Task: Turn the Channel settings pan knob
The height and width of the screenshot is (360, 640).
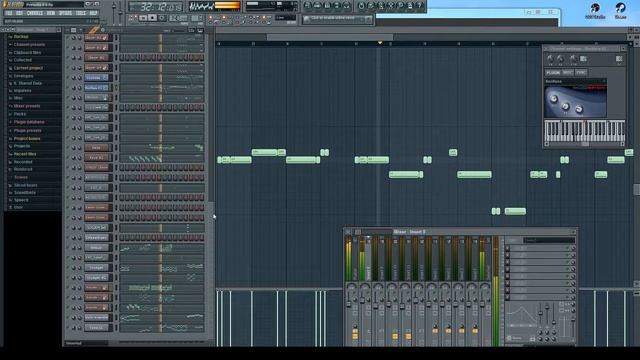Action: (x=550, y=59)
